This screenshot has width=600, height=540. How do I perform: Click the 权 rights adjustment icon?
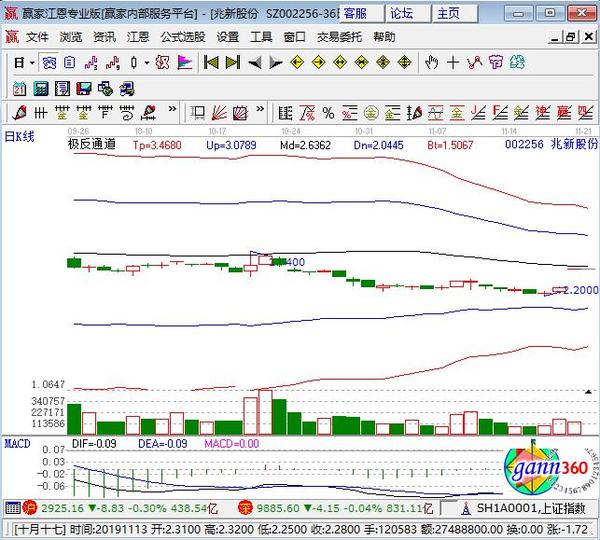tap(163, 63)
